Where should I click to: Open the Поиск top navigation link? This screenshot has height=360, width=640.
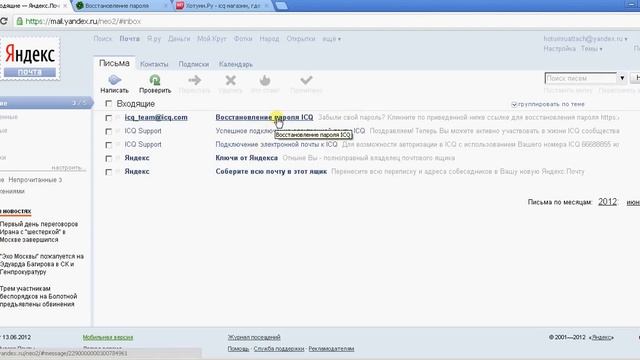(x=102, y=39)
